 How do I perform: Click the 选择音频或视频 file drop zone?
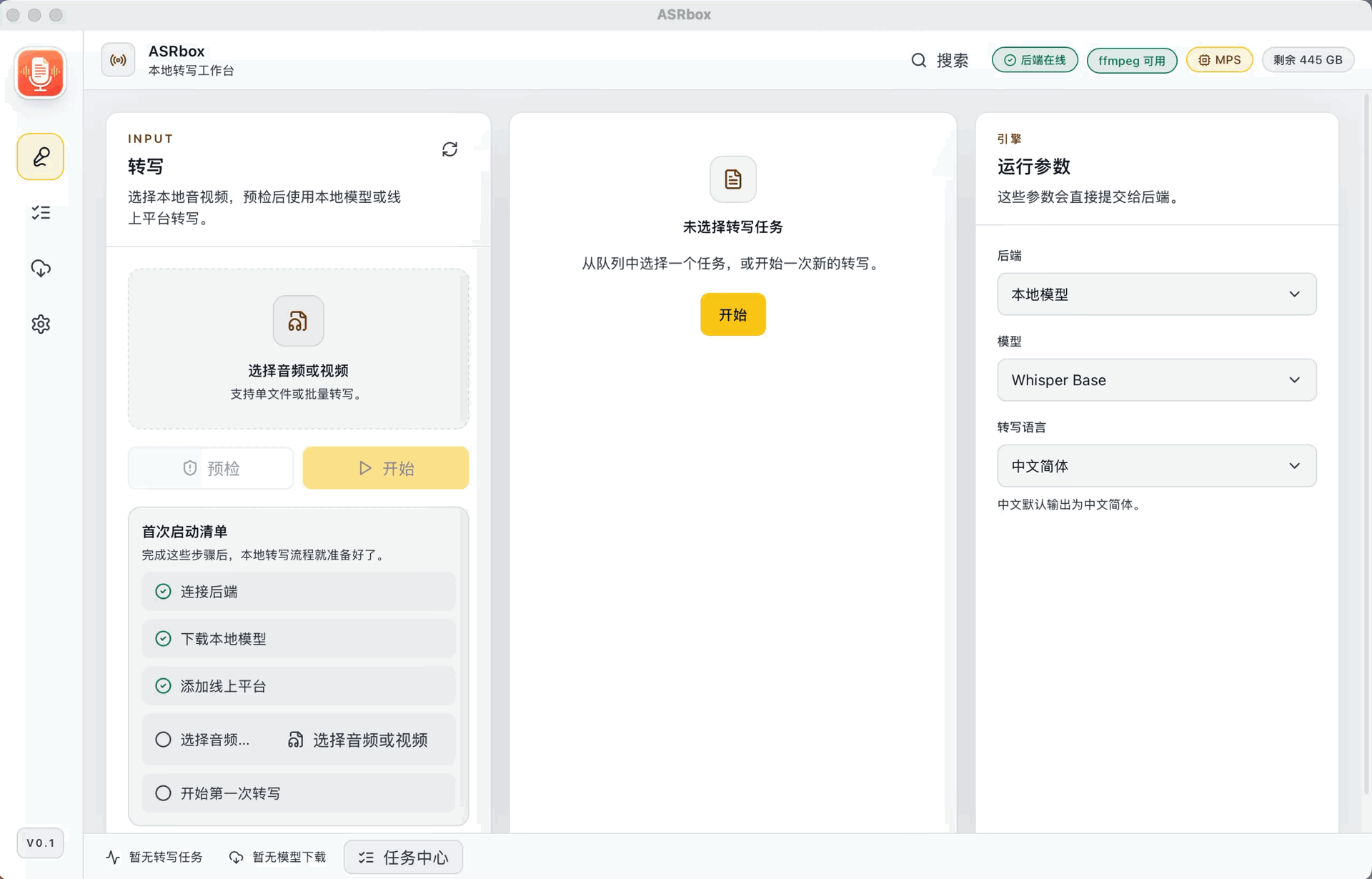[x=299, y=349]
